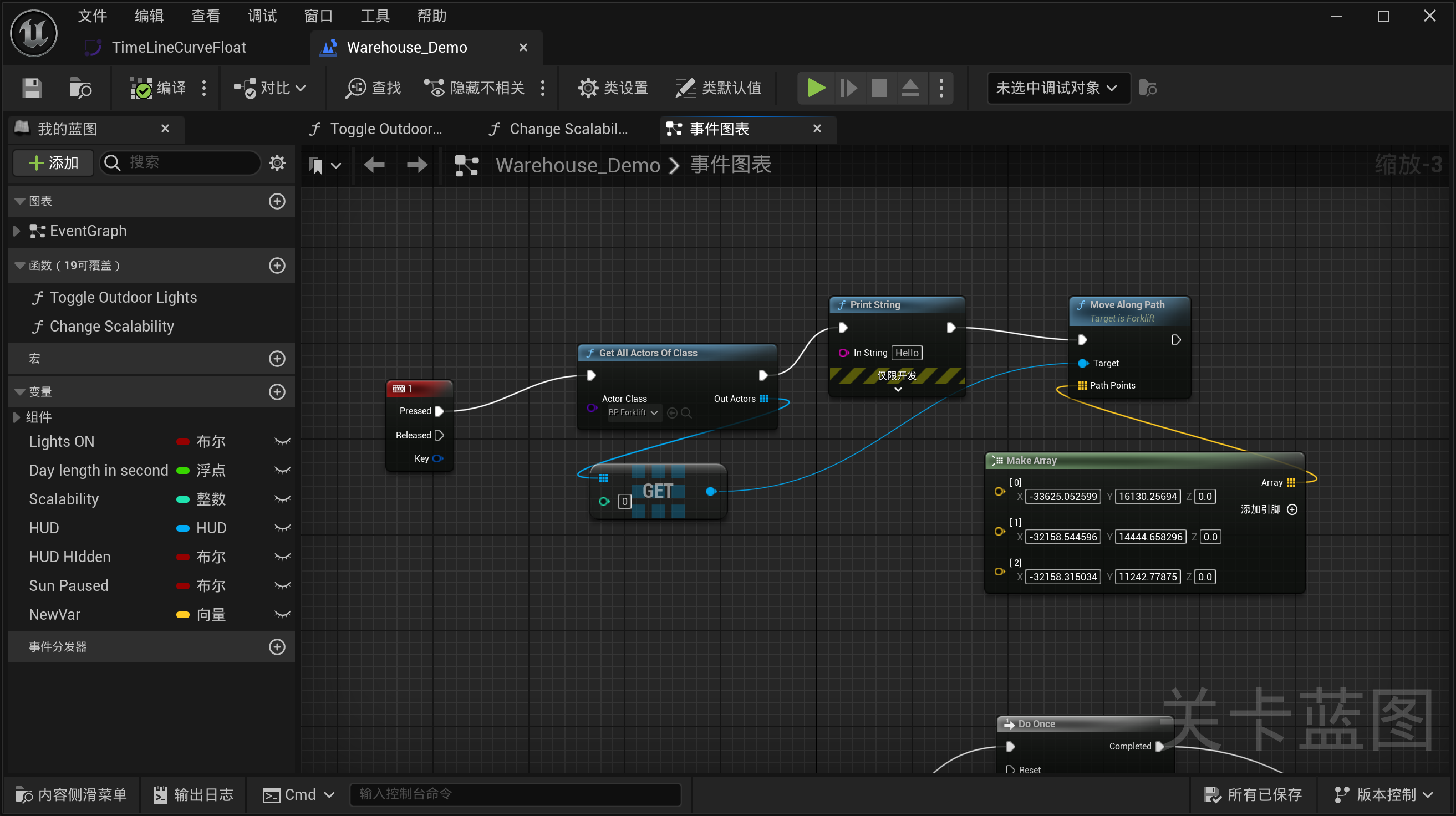
Task: Open the debug object (未选中调试对象) dropdown
Action: tap(1057, 88)
